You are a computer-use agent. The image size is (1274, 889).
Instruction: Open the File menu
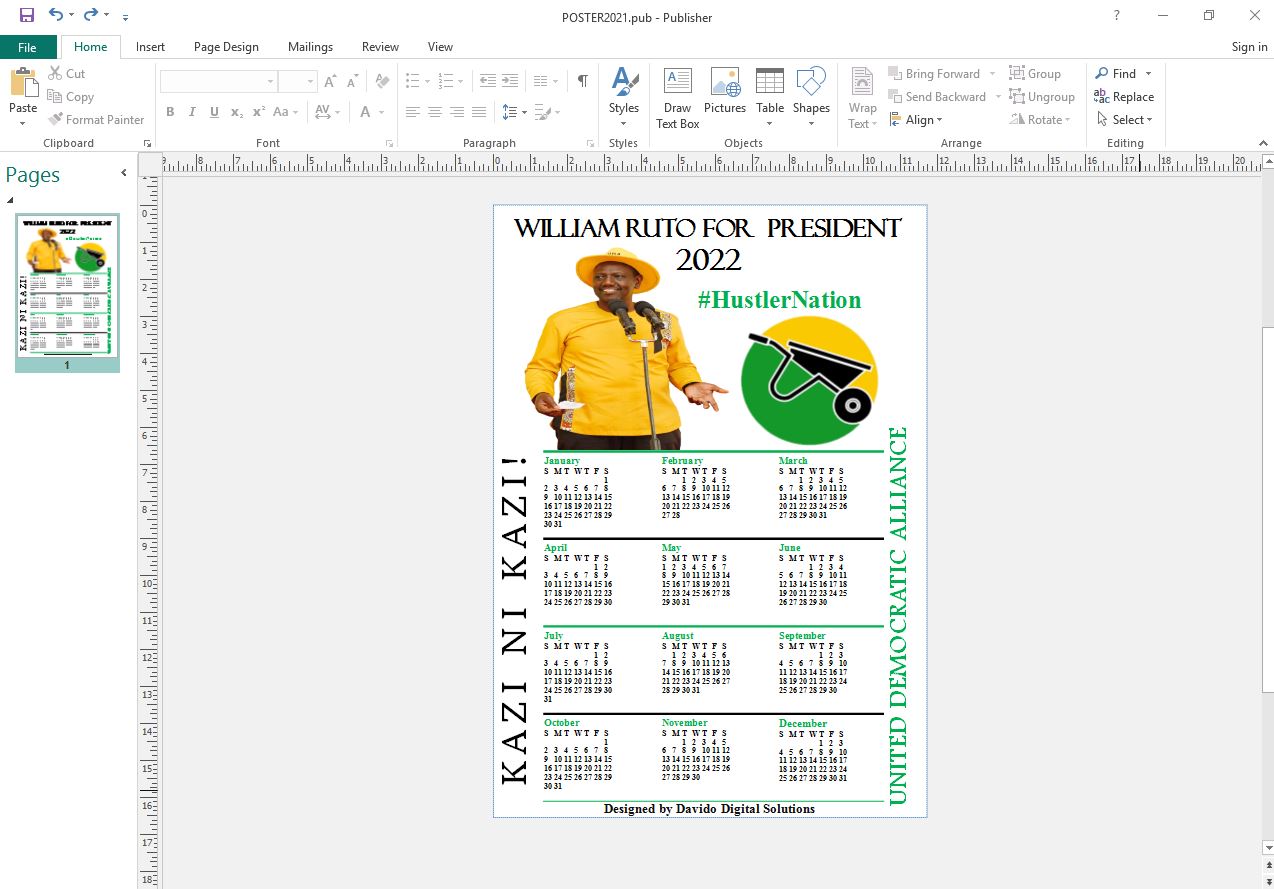coord(27,47)
